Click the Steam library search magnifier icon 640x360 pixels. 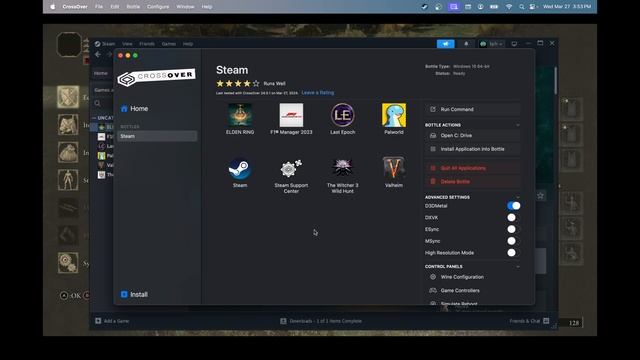coord(98,103)
